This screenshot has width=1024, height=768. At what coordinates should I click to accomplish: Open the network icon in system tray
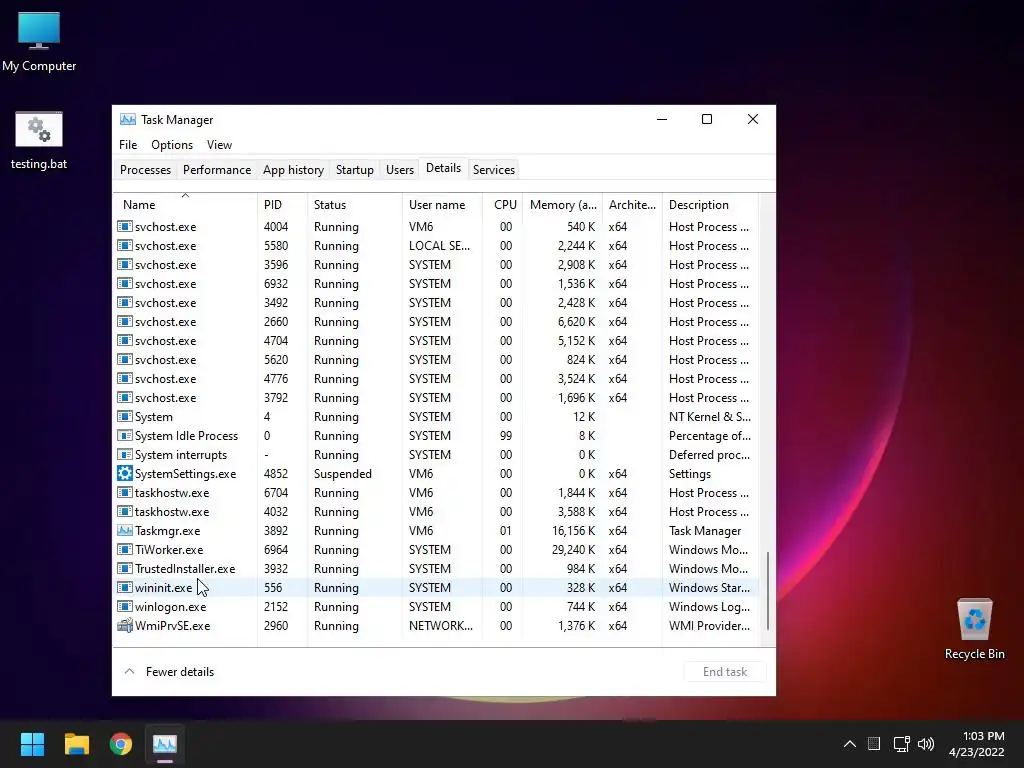click(x=902, y=744)
